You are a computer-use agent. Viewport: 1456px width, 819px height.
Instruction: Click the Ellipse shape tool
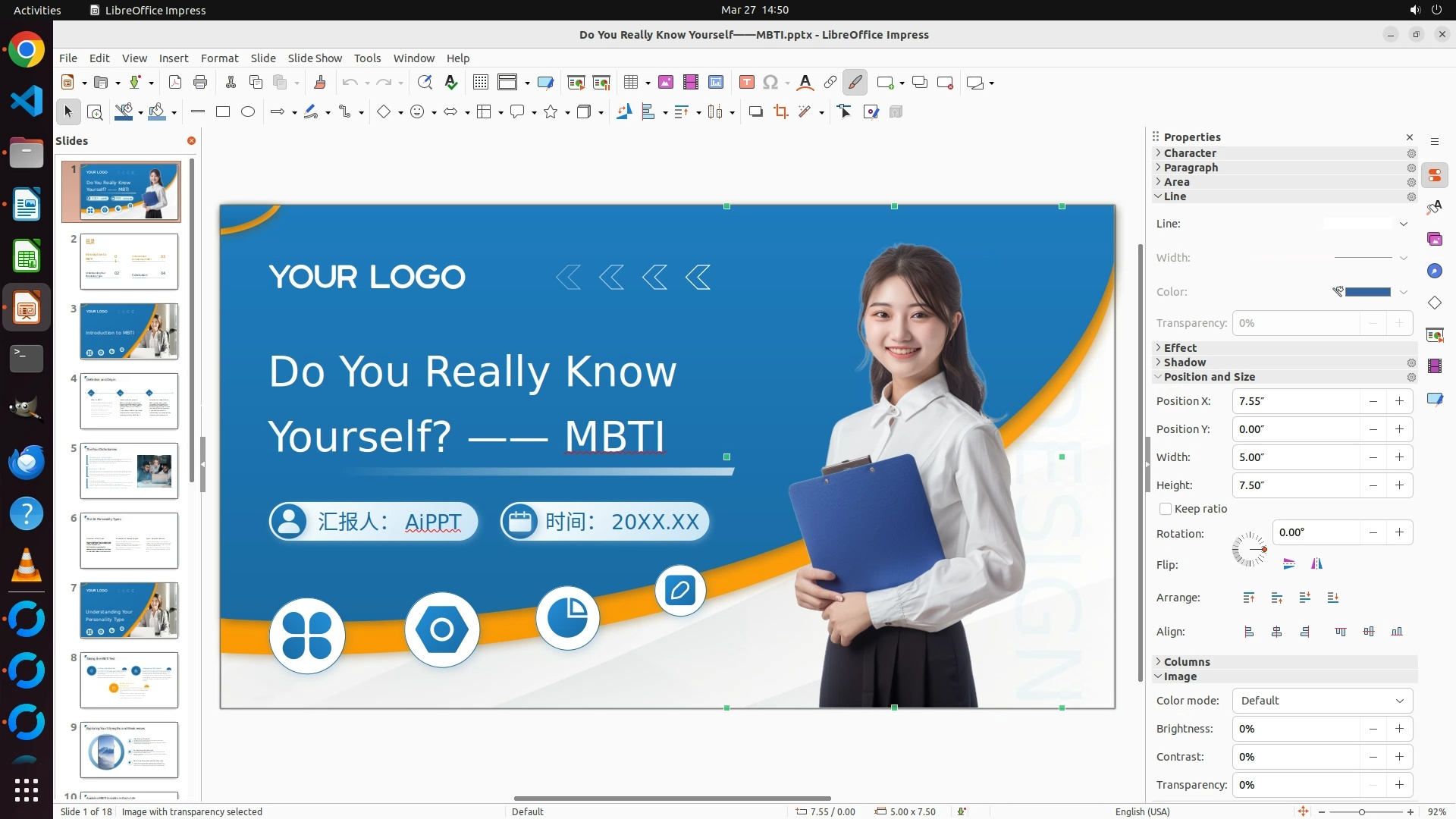click(247, 112)
